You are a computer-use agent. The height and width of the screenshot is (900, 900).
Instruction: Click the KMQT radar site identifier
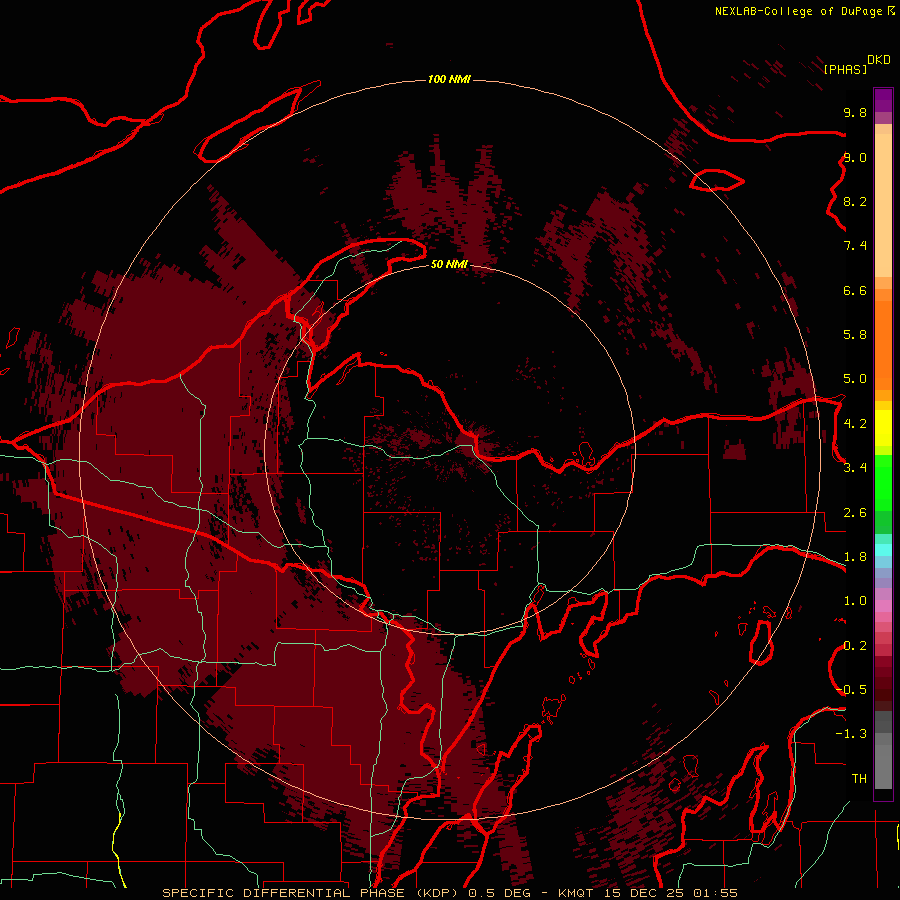tap(575, 893)
